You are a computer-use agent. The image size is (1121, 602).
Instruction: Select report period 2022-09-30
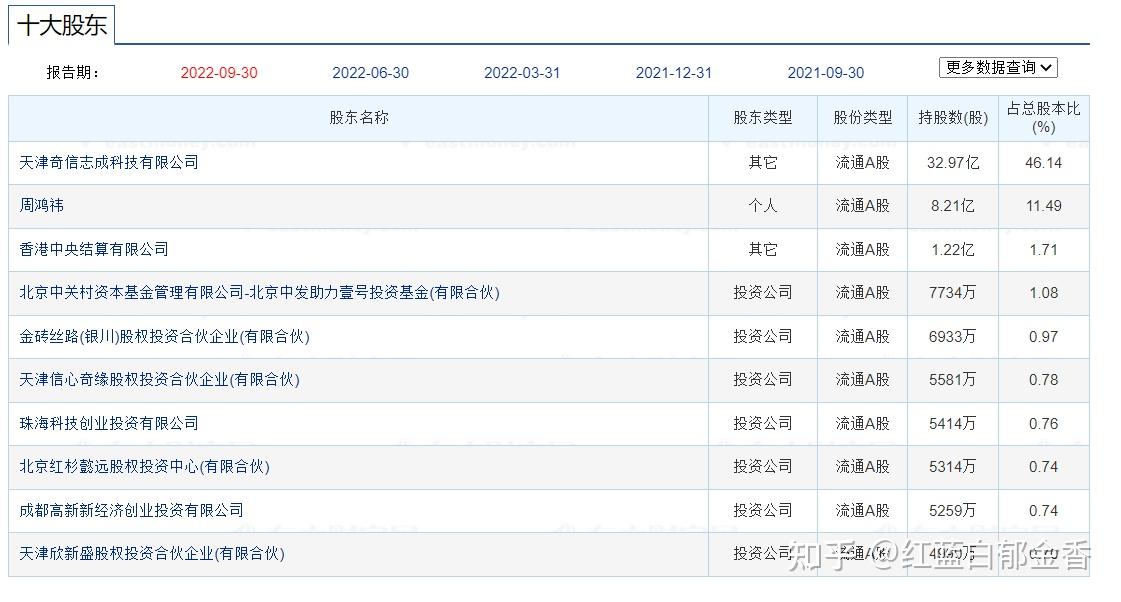219,73
